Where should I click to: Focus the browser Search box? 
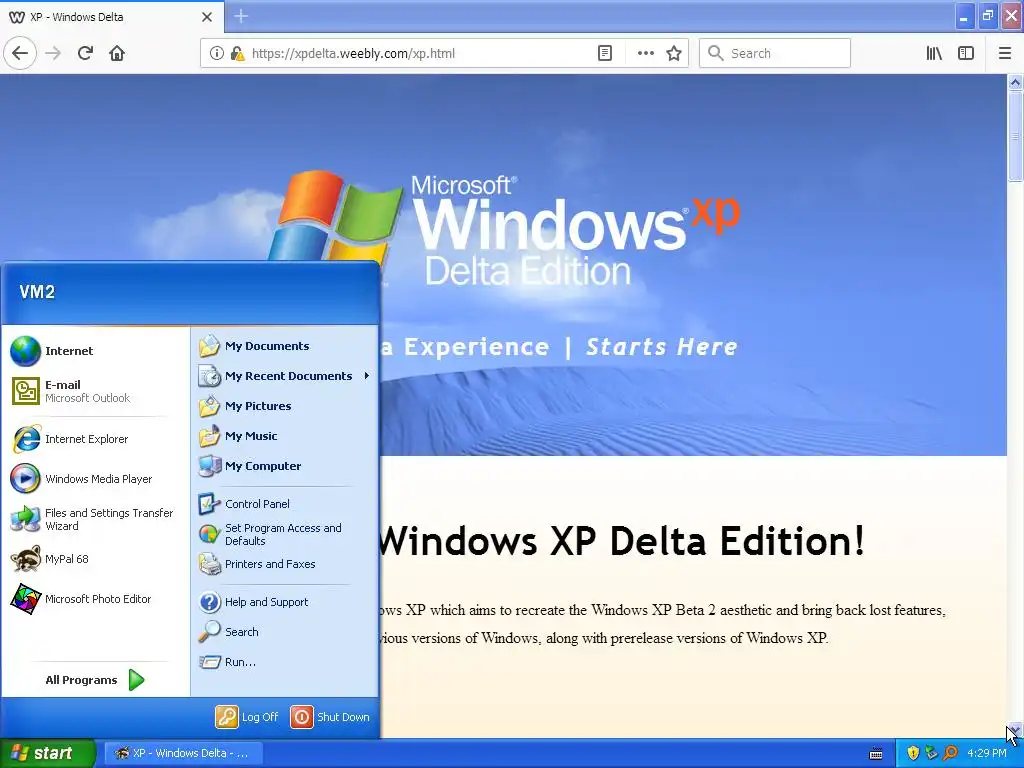coord(775,53)
